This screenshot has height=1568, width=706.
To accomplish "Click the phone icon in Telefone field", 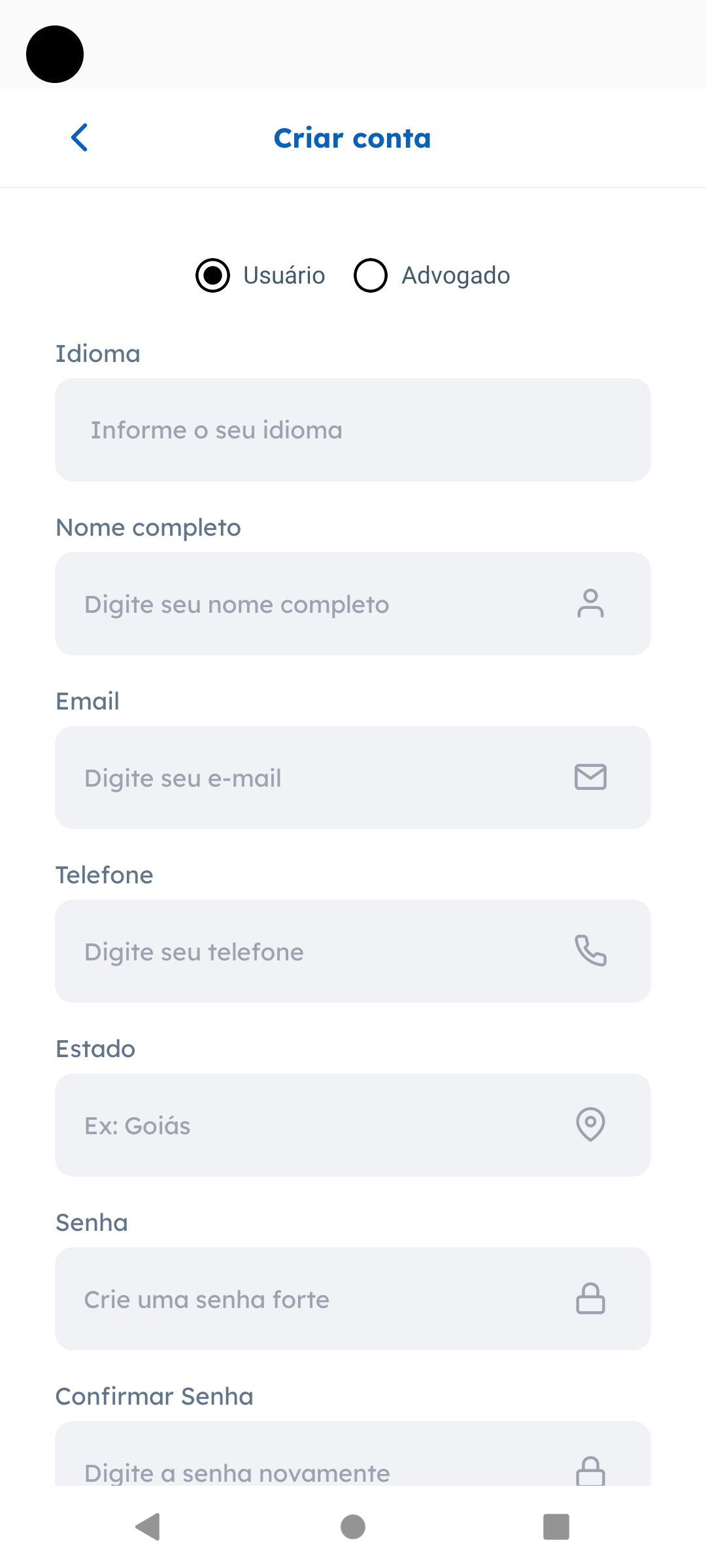I will tap(590, 951).
